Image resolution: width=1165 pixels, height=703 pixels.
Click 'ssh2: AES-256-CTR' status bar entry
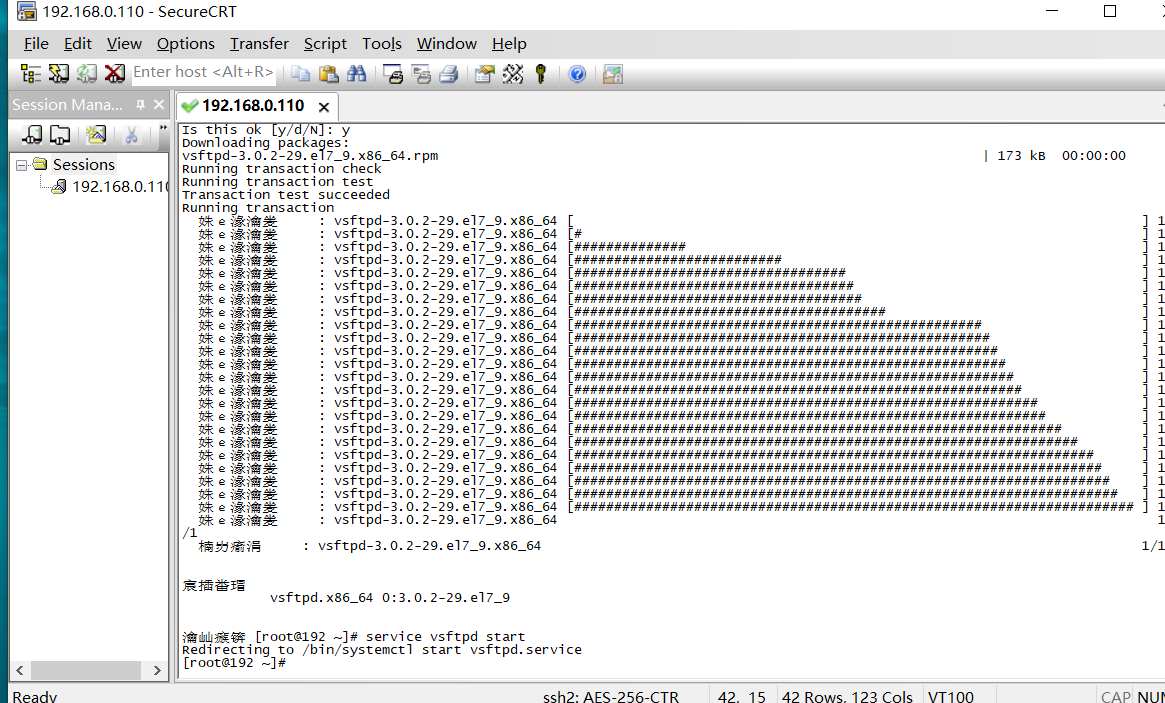click(x=611, y=696)
